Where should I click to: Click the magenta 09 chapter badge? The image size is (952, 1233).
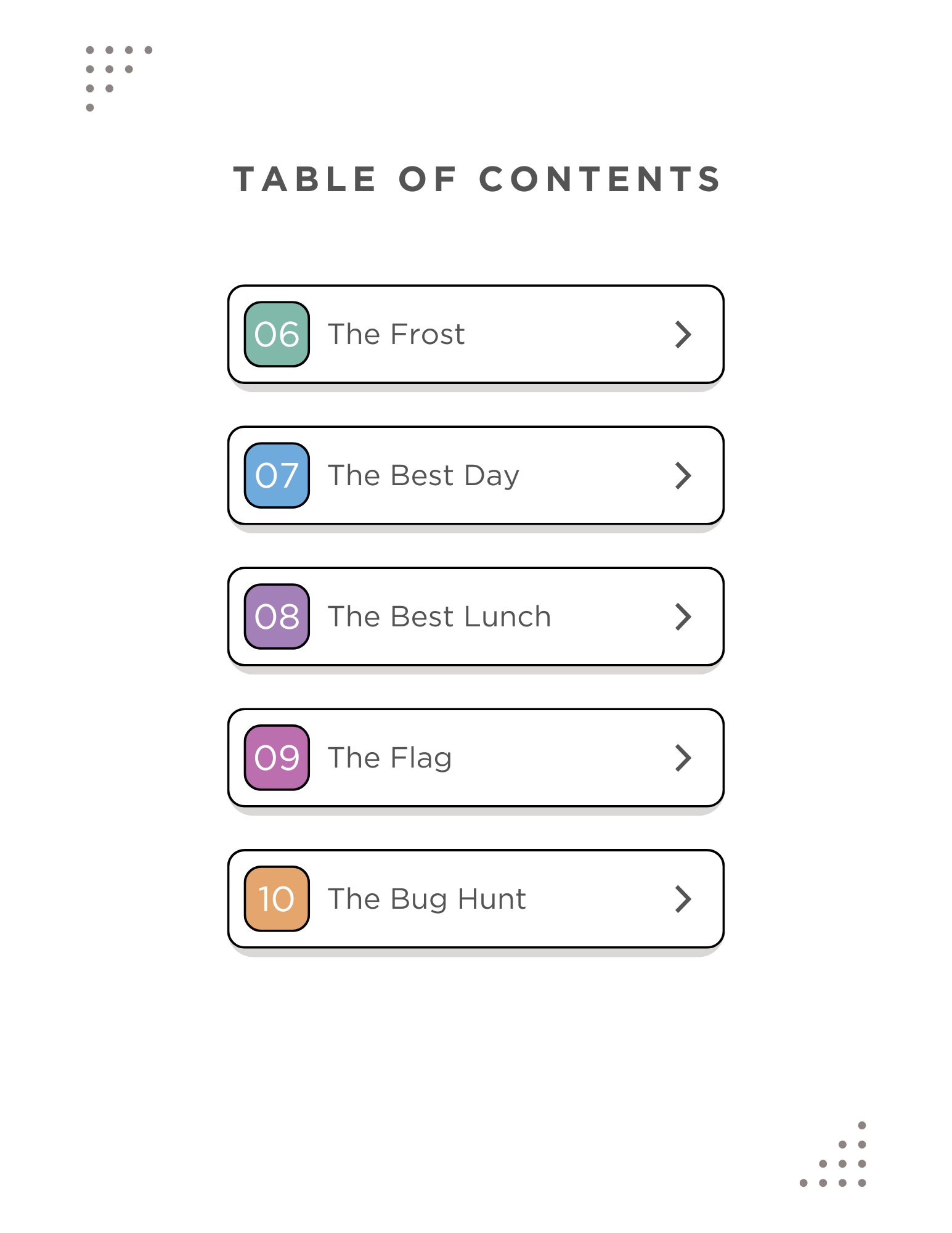pyautogui.click(x=277, y=758)
